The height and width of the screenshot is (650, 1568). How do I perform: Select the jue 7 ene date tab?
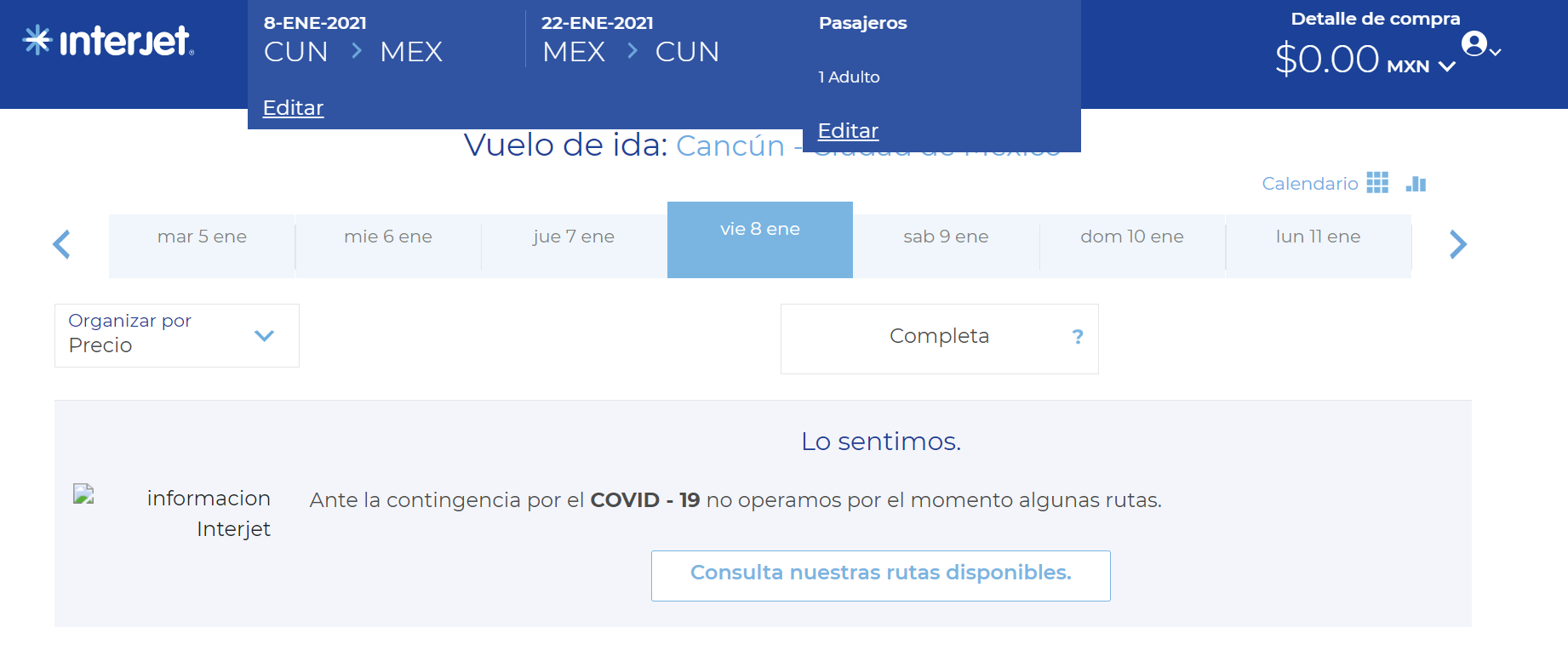click(574, 246)
